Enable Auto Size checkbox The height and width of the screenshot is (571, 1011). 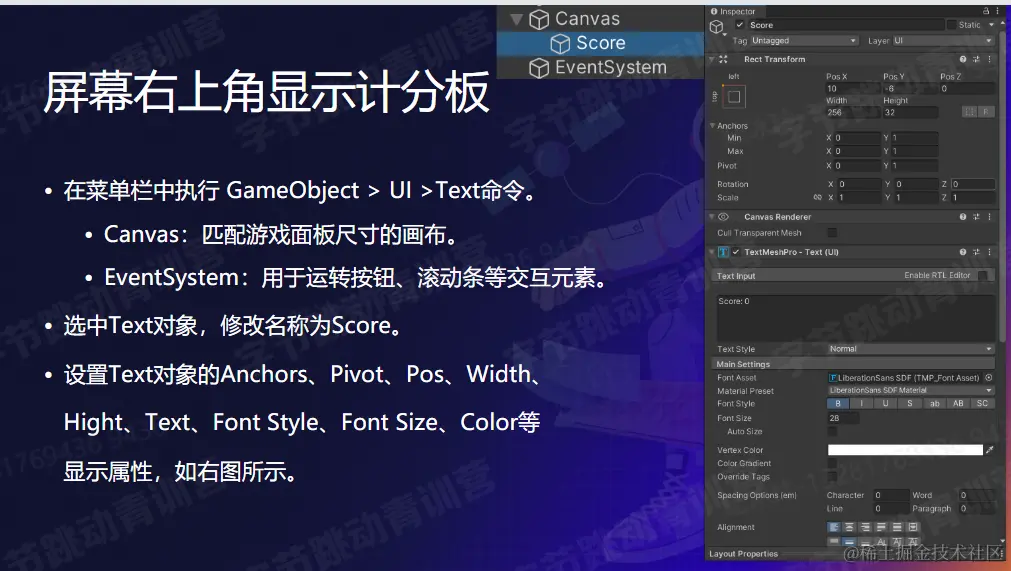[832, 431]
